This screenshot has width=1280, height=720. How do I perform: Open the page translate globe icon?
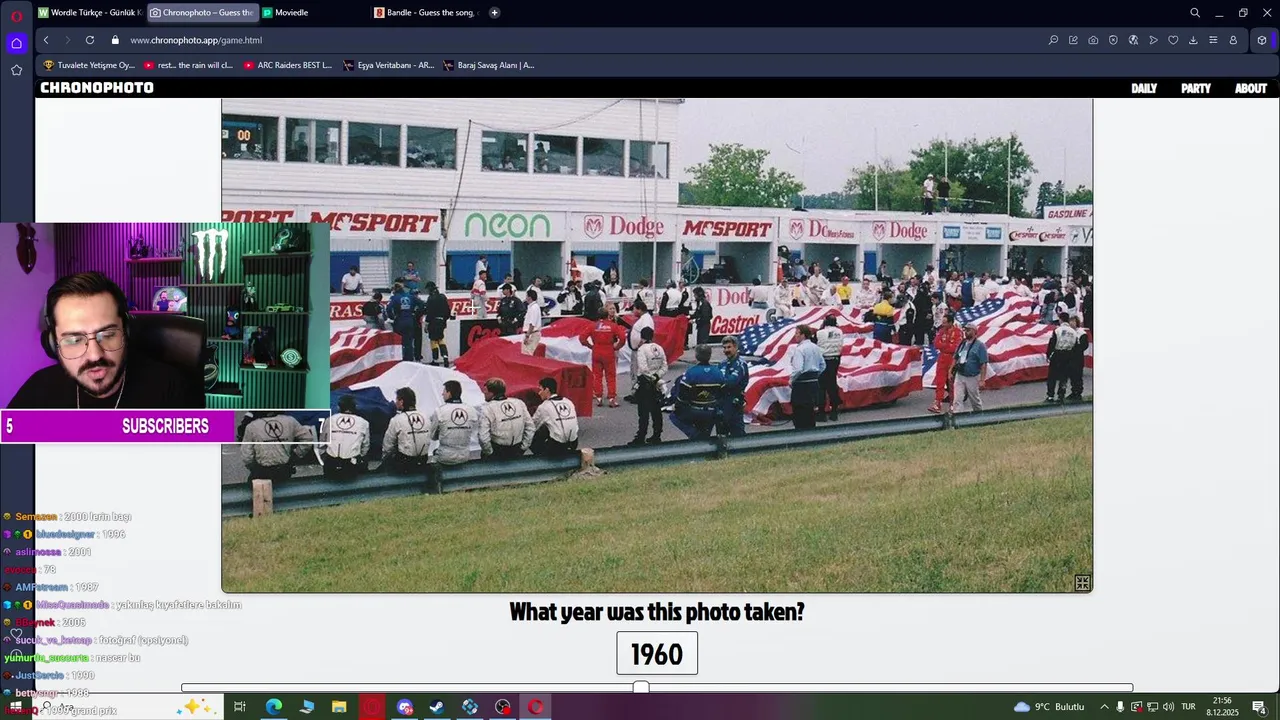click(x=1133, y=40)
